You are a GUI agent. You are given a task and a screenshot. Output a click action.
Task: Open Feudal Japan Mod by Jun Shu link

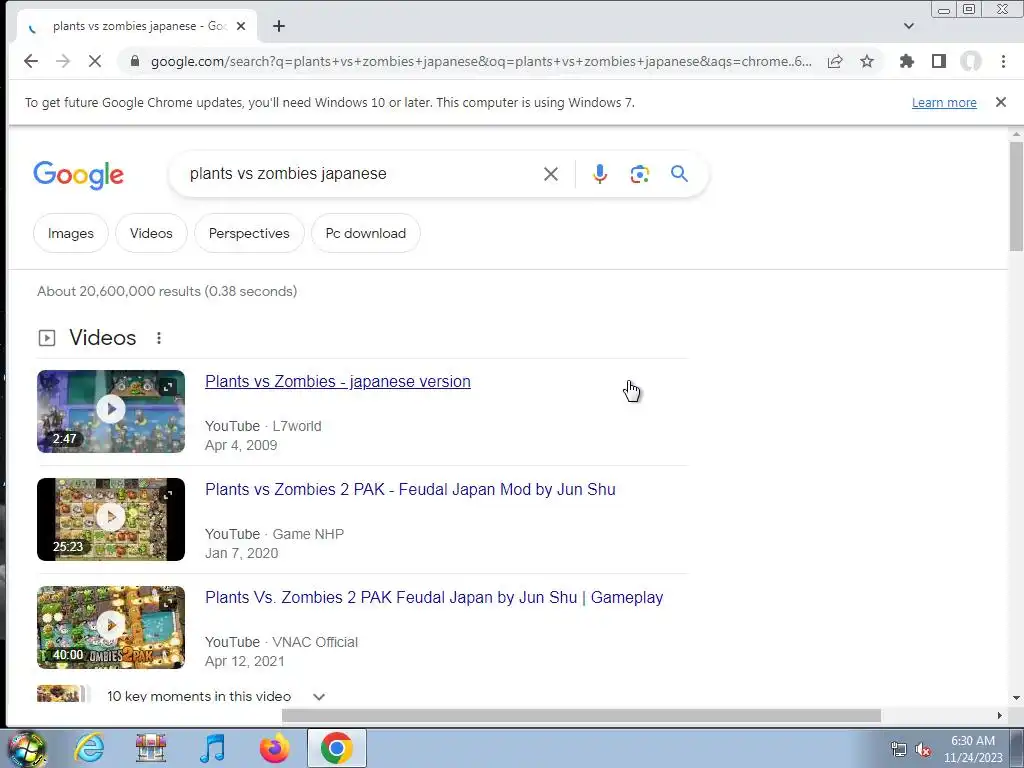[410, 489]
